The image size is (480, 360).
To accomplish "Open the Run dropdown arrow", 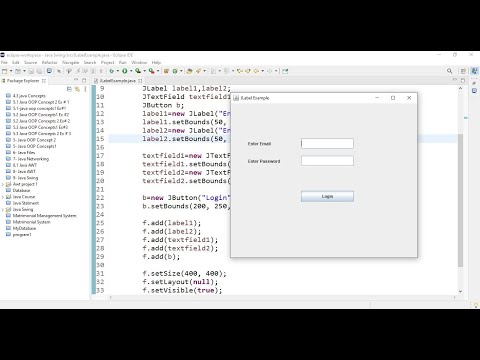I will pyautogui.click(x=131, y=71).
